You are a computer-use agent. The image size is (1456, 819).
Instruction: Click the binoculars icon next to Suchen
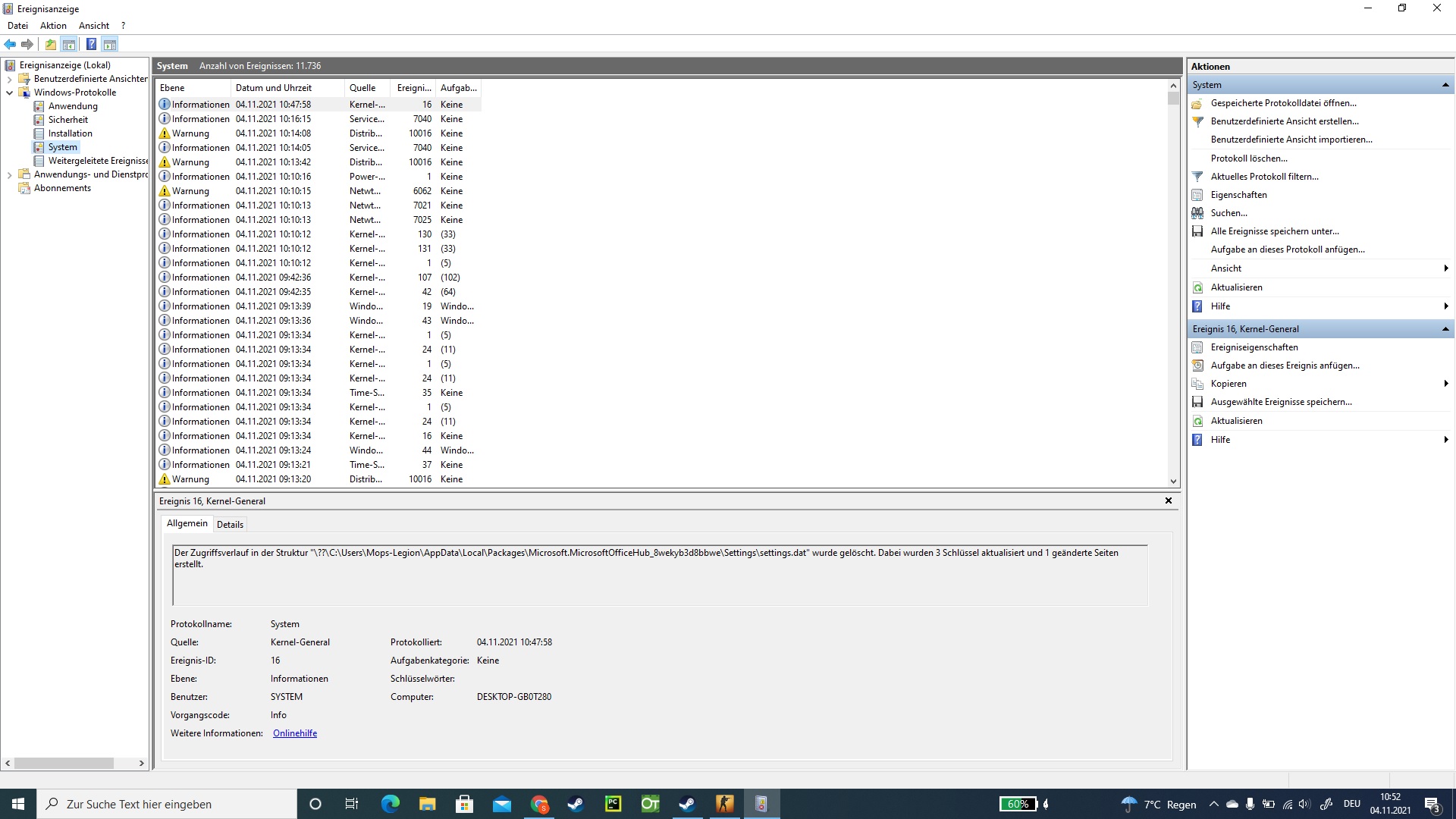[x=1197, y=213]
